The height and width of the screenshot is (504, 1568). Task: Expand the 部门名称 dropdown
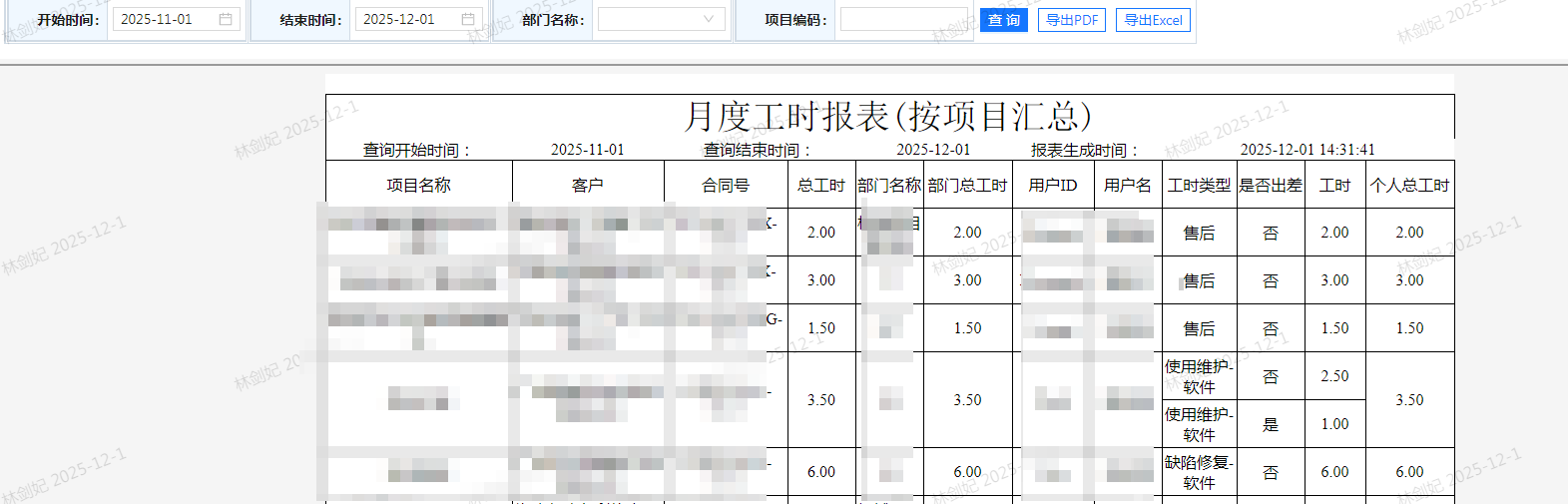coord(662,19)
